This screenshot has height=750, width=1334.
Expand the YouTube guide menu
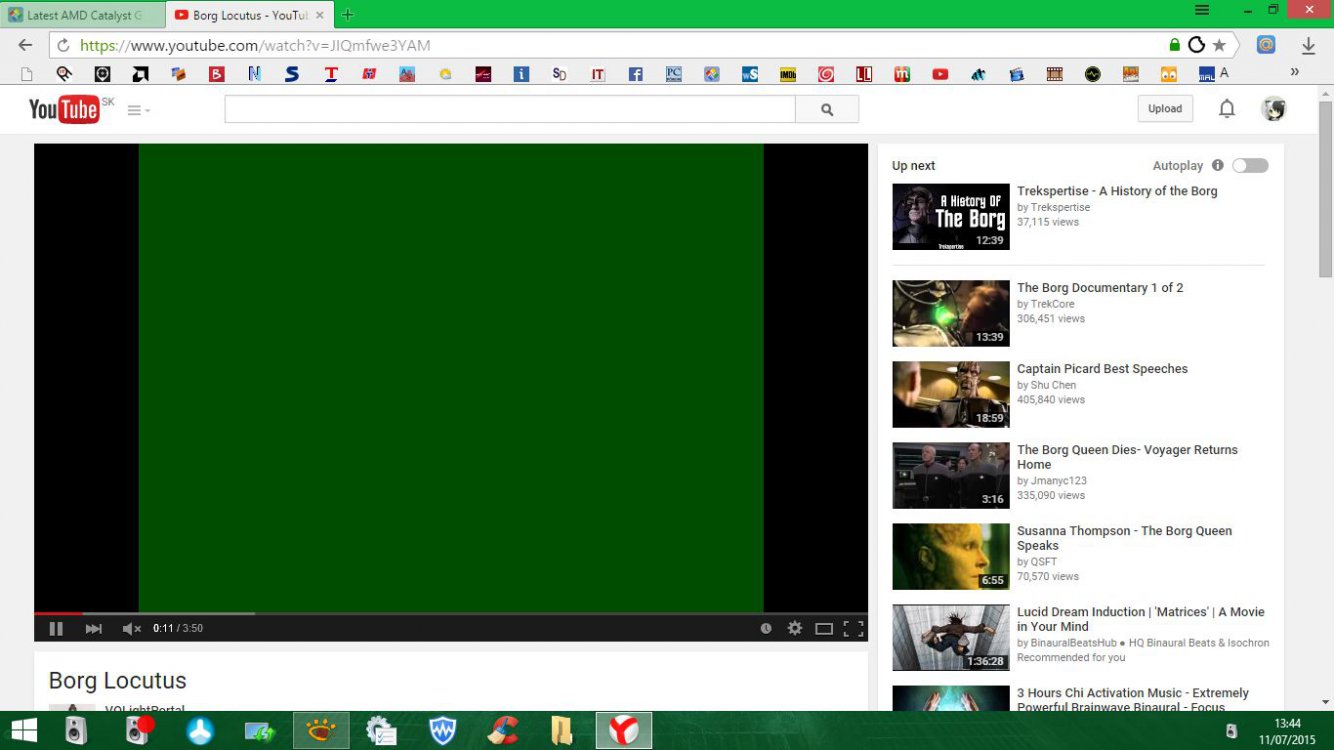pos(138,110)
